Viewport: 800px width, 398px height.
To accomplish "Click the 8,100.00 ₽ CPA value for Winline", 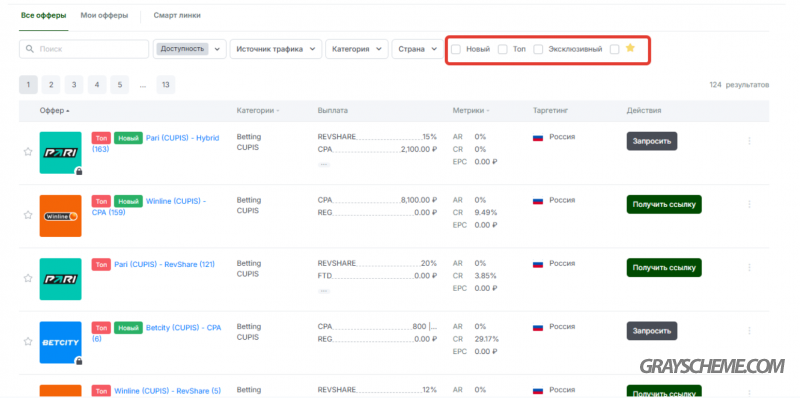I will pyautogui.click(x=419, y=200).
